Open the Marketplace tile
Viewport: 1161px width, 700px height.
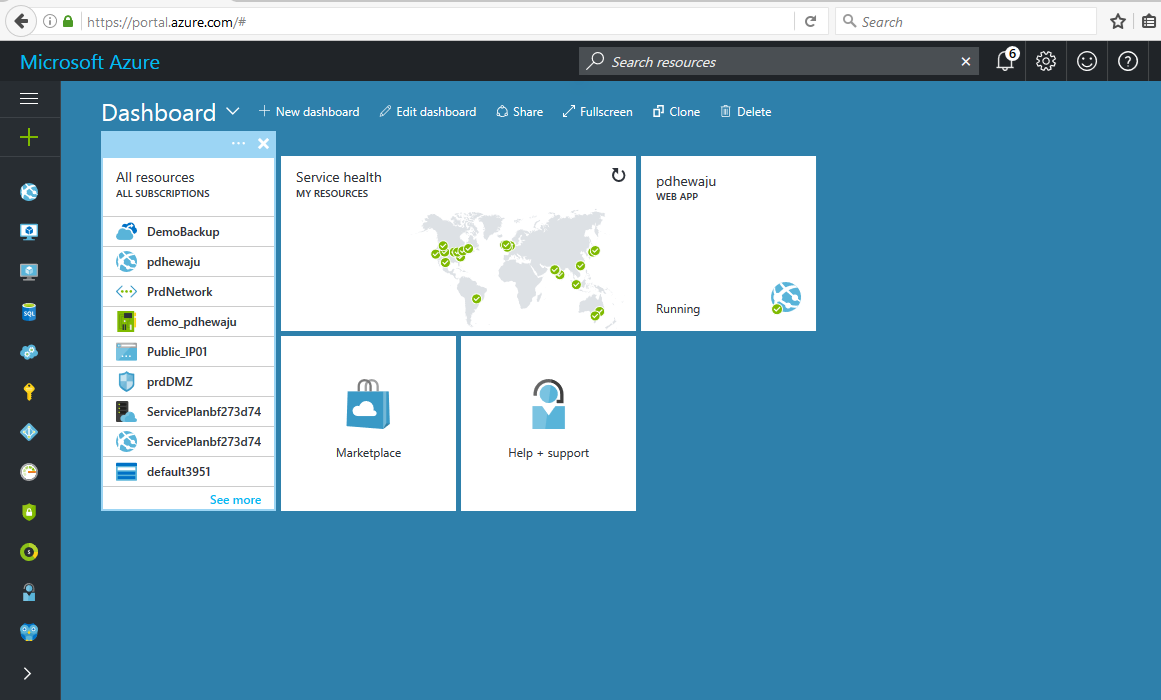(x=369, y=423)
